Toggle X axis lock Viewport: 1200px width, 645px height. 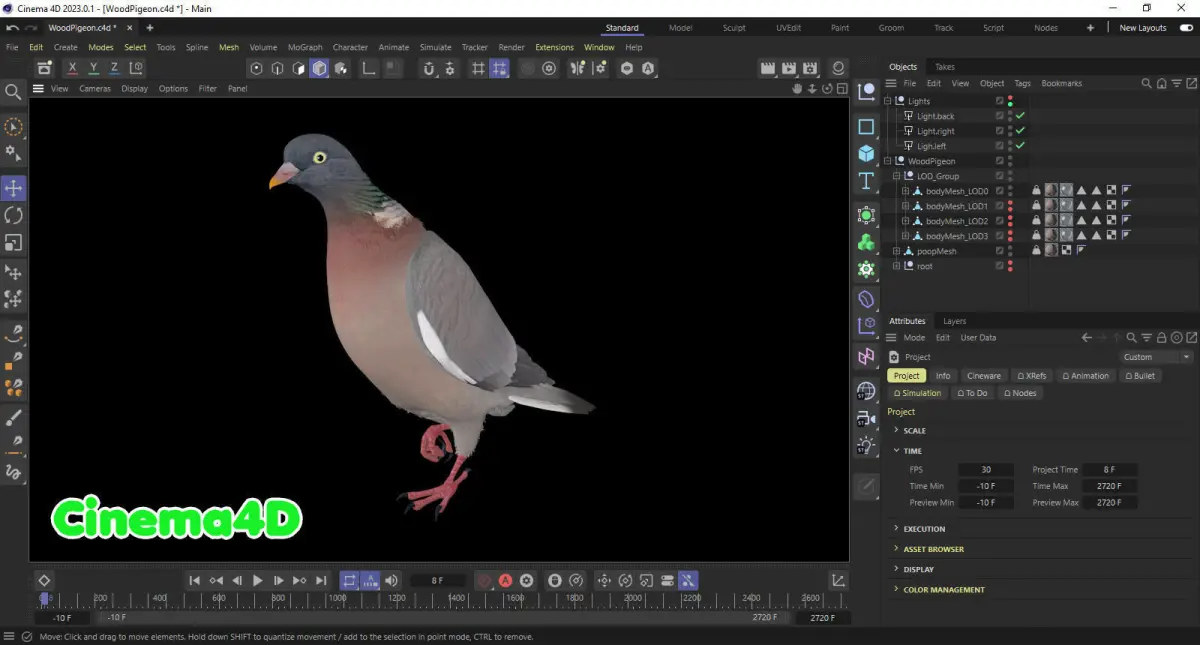point(72,68)
